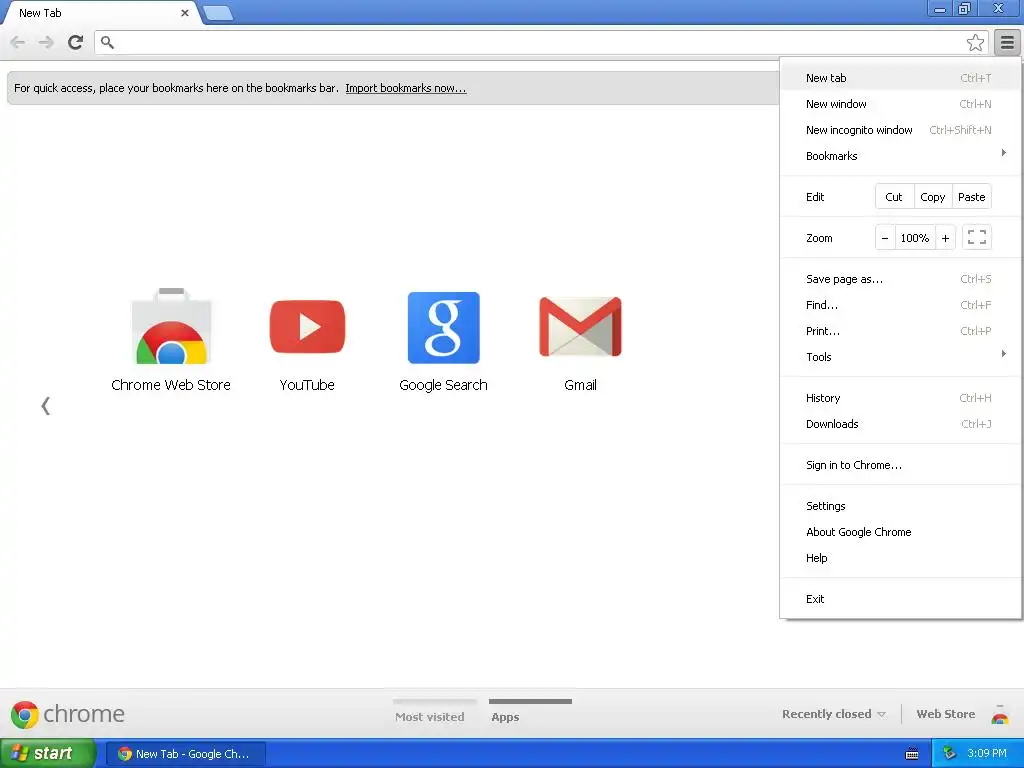The image size is (1024, 768).
Task: Select New Tab - Google Chrome taskbar item
Action: [185, 754]
